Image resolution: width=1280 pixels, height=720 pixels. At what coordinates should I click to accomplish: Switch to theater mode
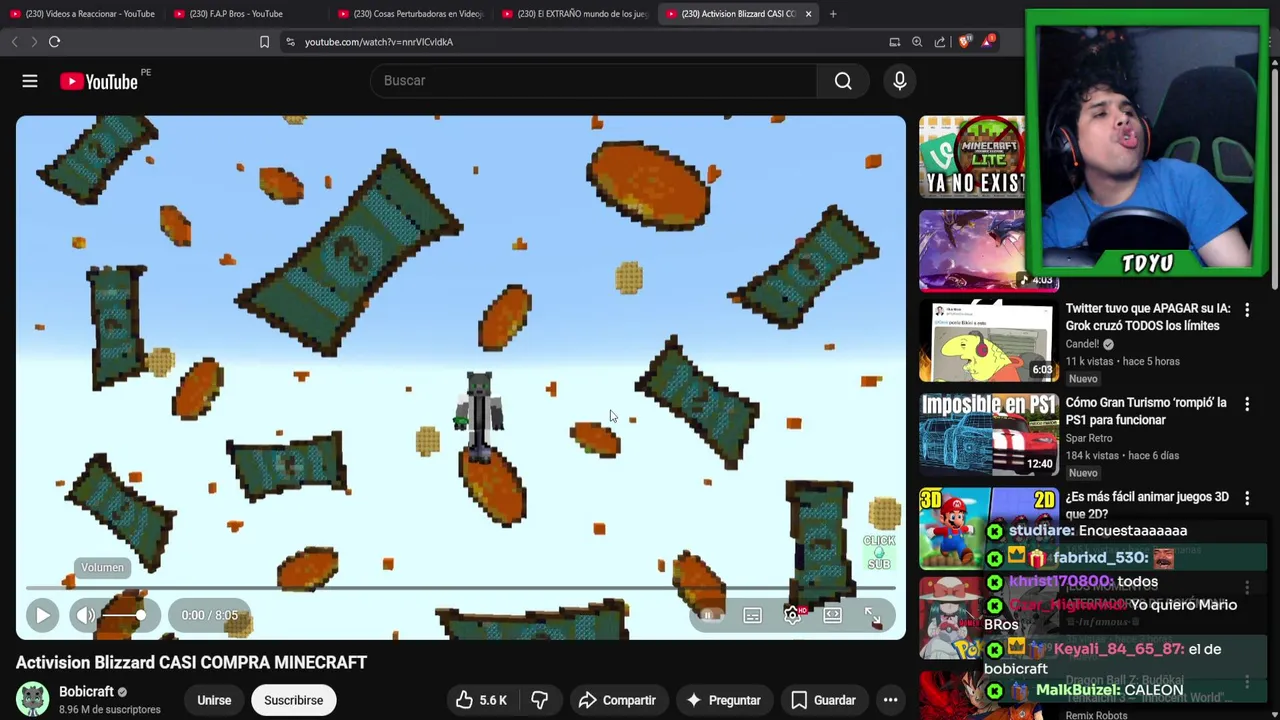[x=832, y=615]
